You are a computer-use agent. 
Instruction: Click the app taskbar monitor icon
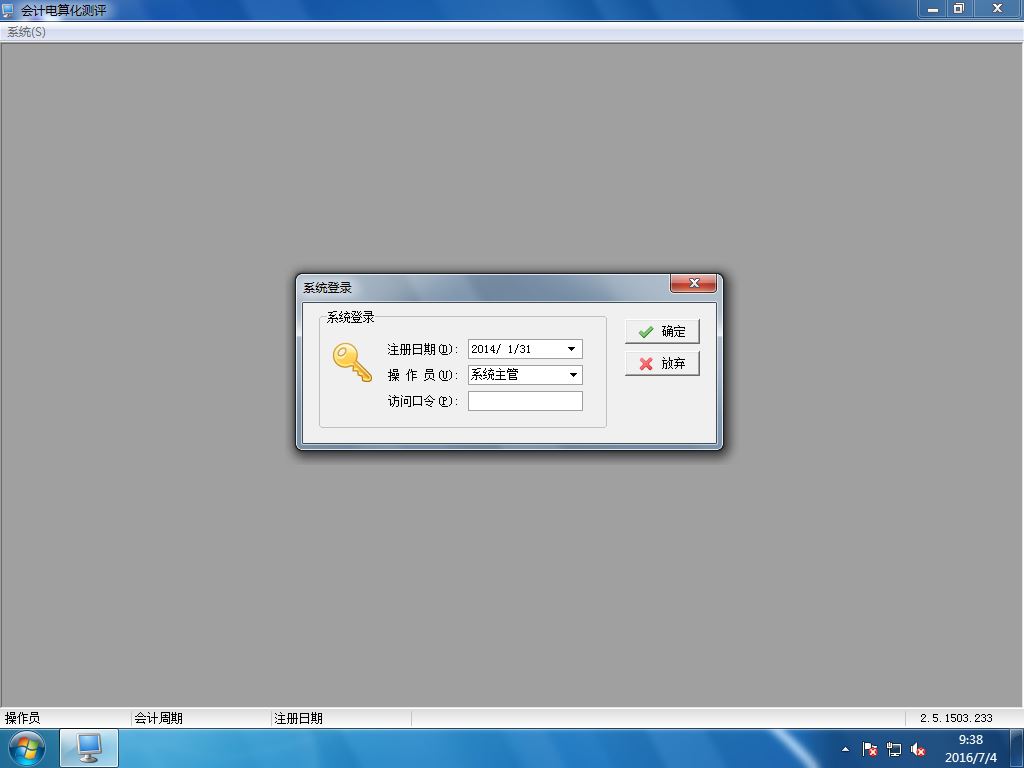click(89, 748)
